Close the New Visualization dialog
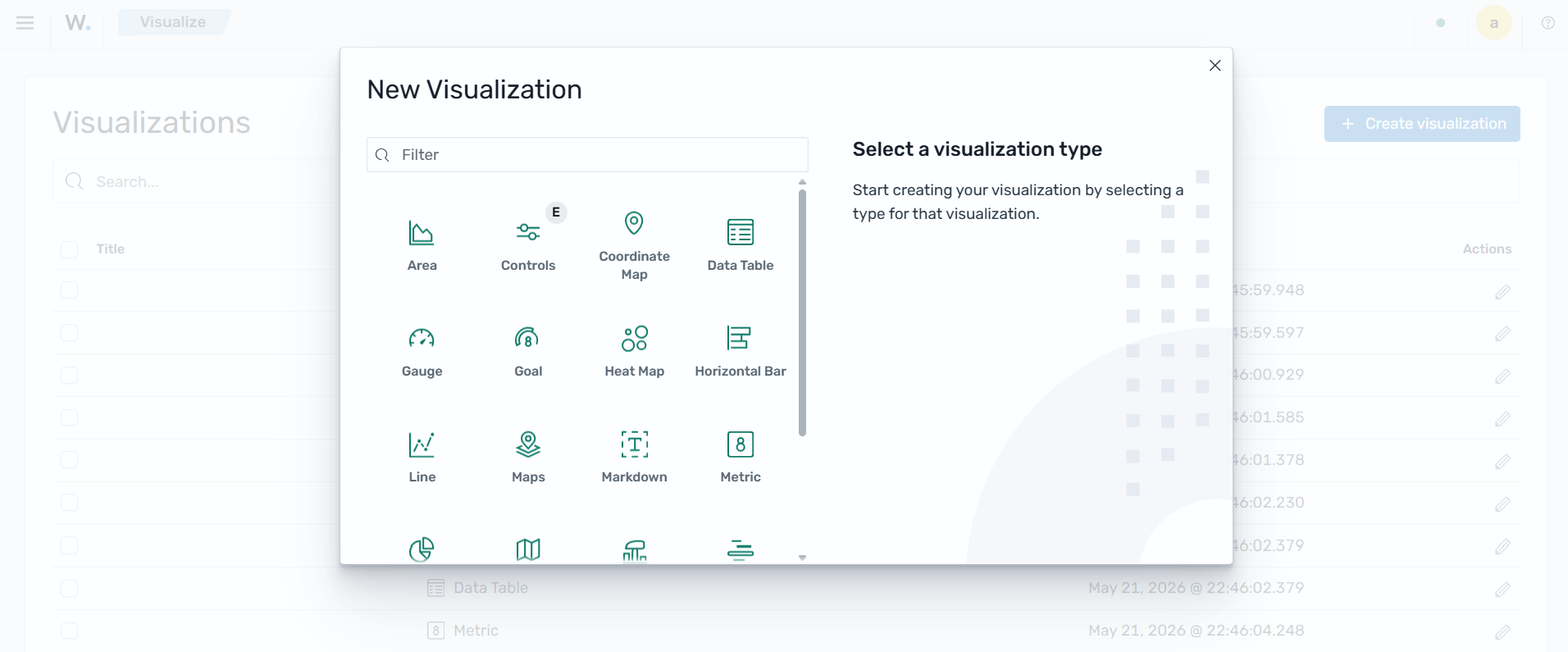1568x652 pixels. pyautogui.click(x=1215, y=66)
